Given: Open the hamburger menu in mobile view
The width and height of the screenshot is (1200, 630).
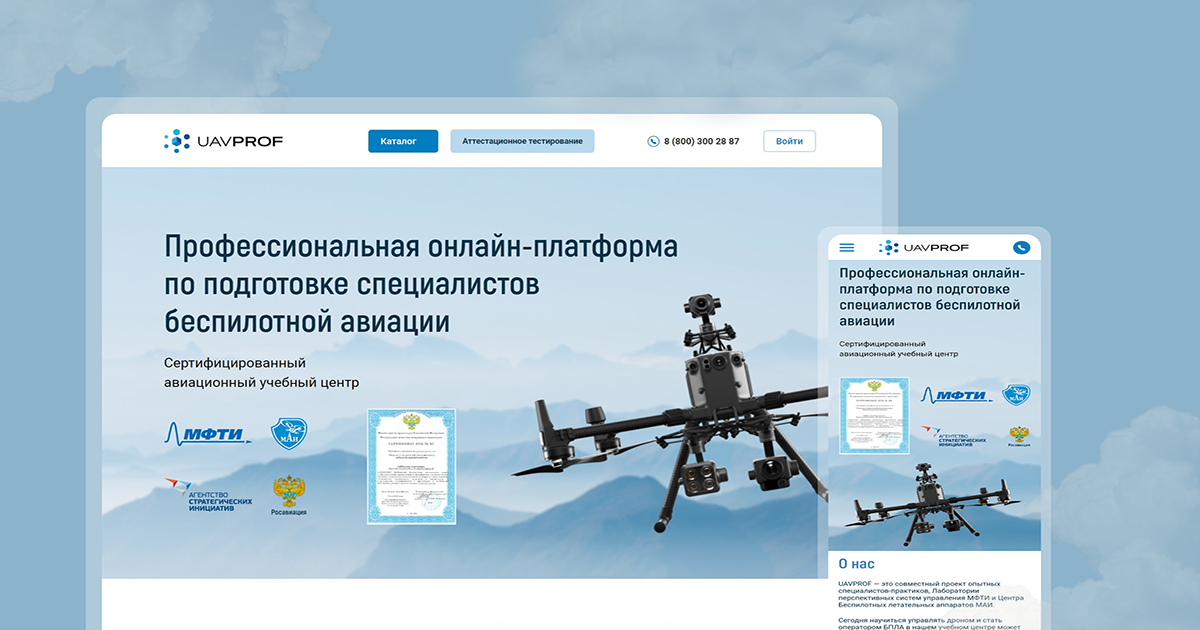Looking at the screenshot, I should (x=847, y=247).
